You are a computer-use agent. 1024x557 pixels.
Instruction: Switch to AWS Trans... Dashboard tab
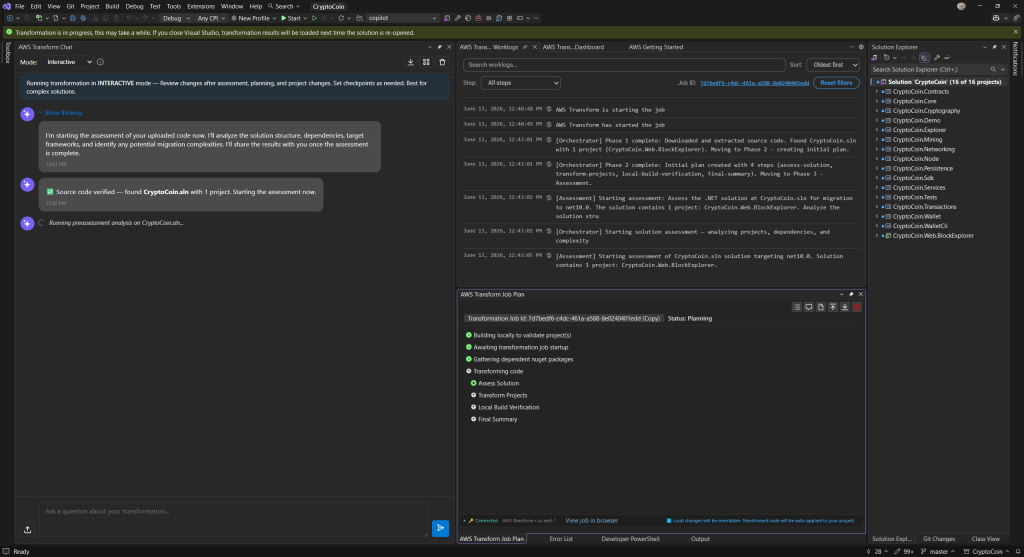(573, 47)
